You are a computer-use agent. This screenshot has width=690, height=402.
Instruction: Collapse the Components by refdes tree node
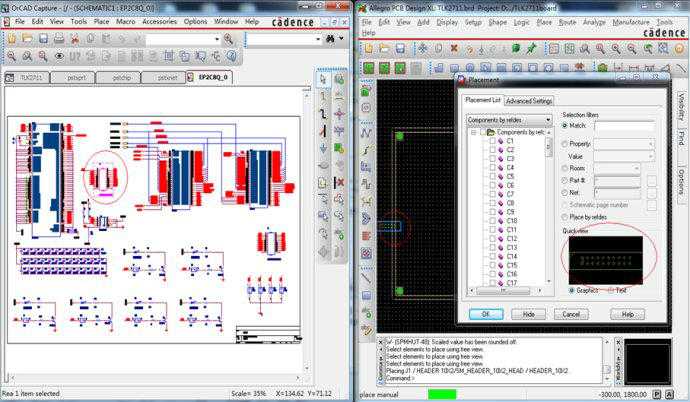pos(473,132)
